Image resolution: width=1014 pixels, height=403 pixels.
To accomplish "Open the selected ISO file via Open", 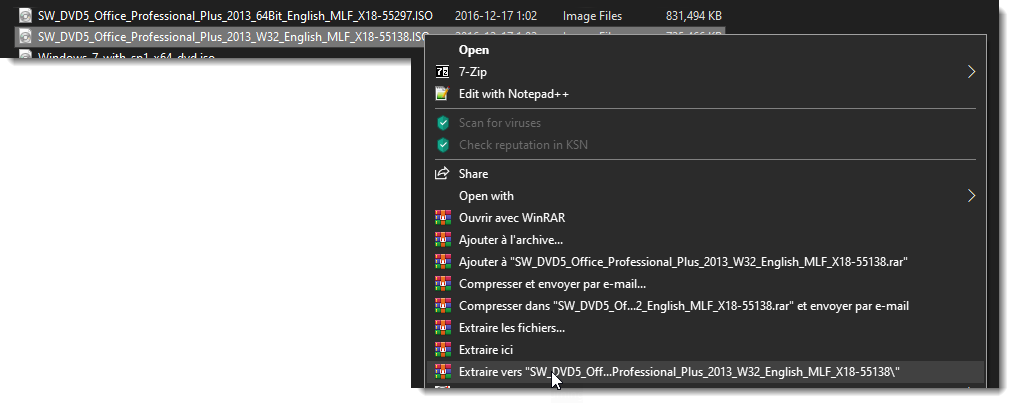I will (x=473, y=50).
